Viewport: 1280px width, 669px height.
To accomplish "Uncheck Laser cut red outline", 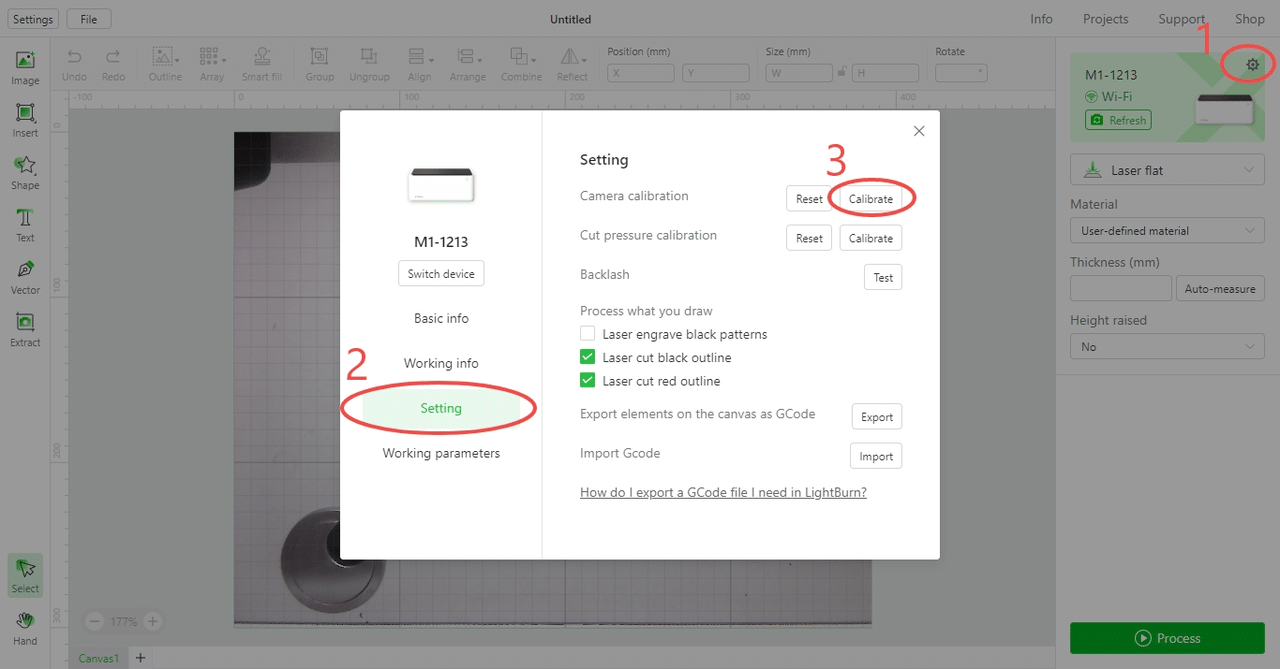I will tap(588, 381).
